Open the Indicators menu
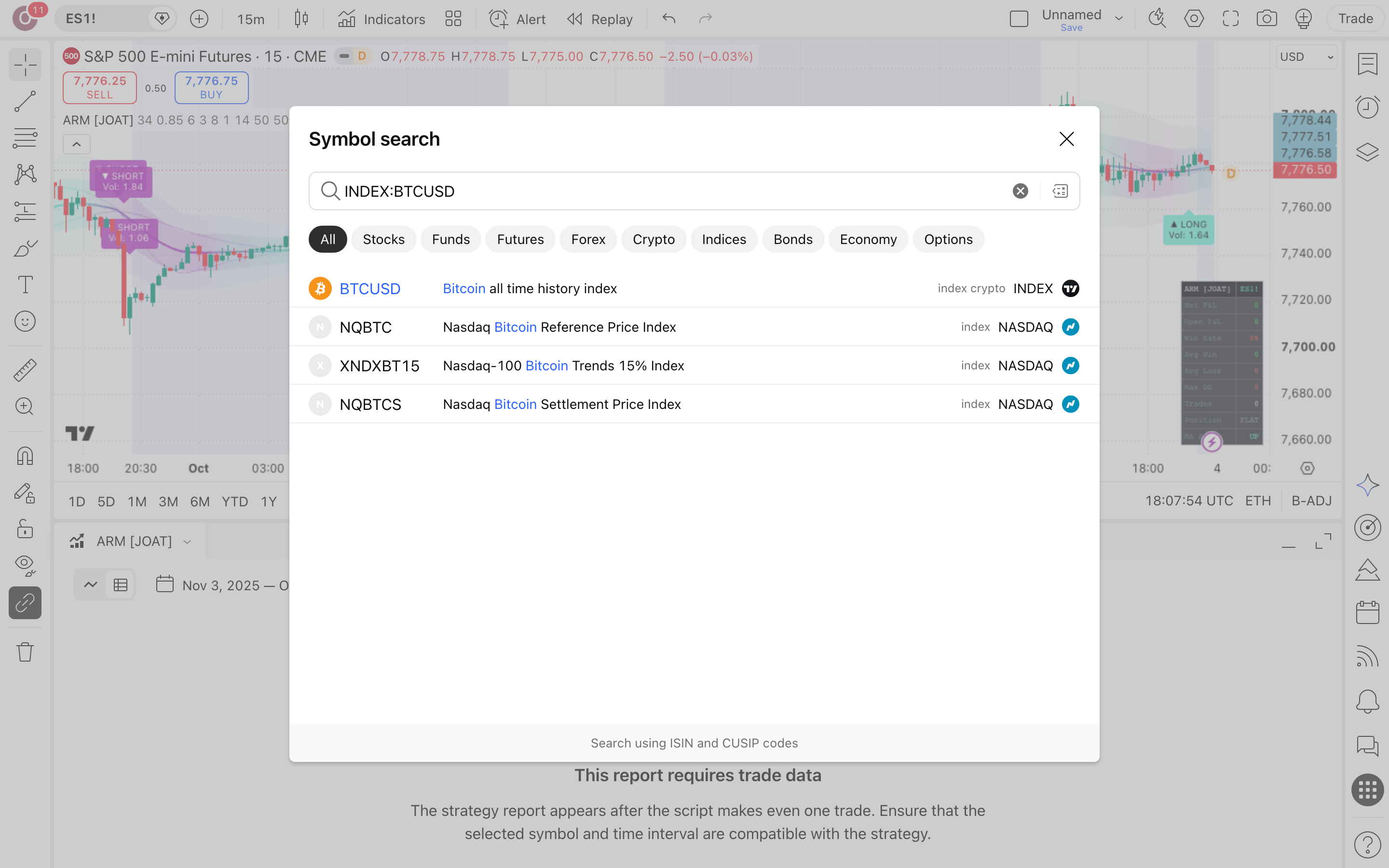The image size is (1389, 868). pos(381,19)
